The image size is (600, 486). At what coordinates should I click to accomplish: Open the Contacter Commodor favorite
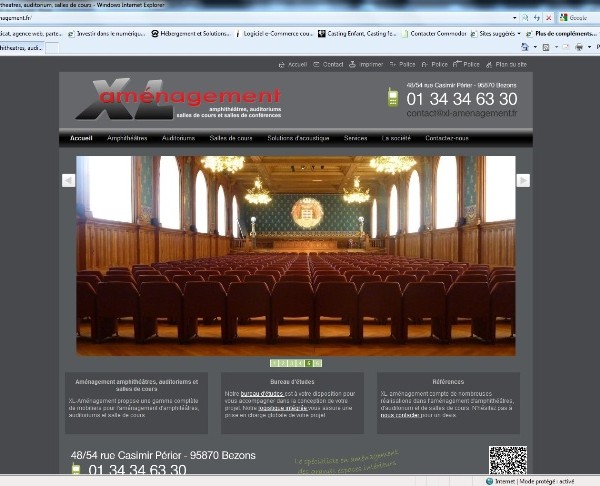coord(434,34)
